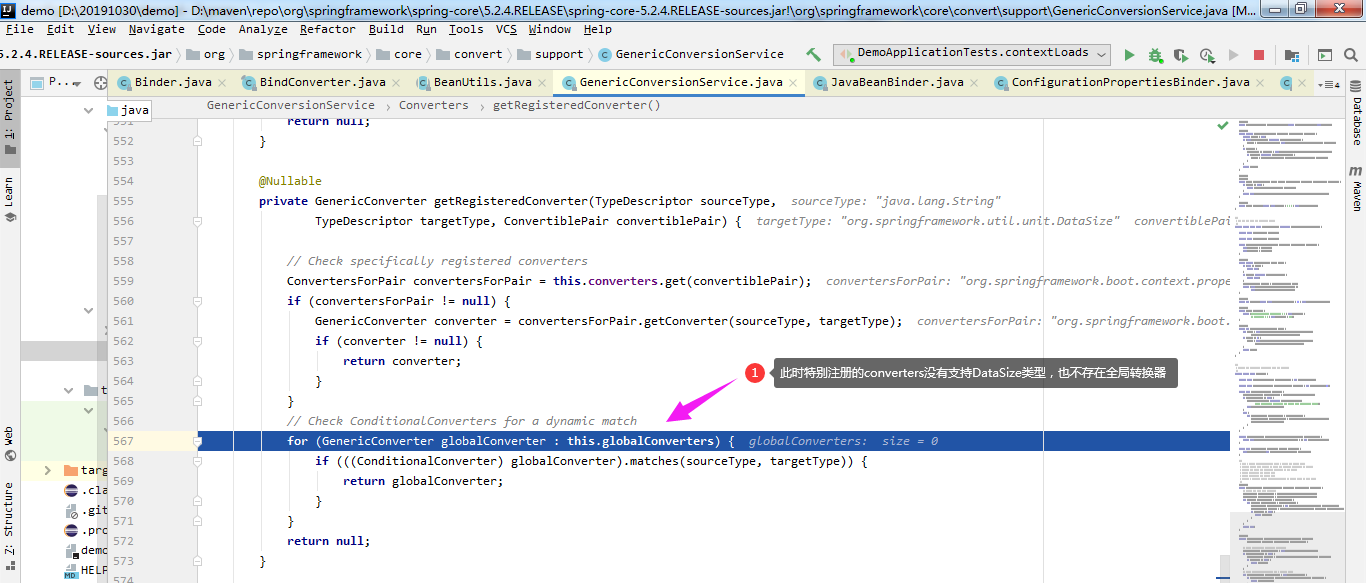Click the @Nullable annotation text

coord(290,181)
